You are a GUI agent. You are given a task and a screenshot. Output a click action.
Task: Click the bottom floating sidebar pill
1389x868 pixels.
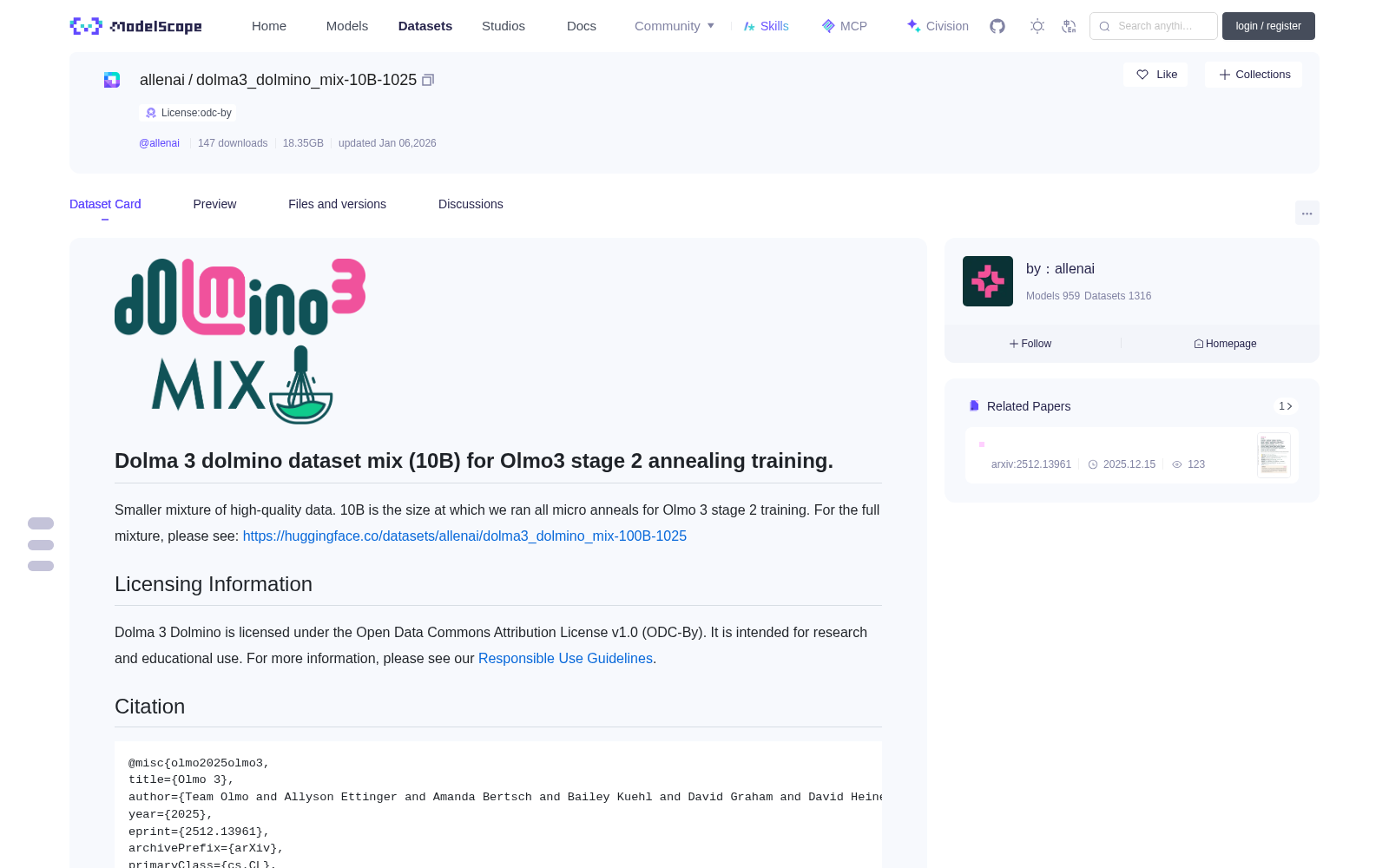point(41,566)
